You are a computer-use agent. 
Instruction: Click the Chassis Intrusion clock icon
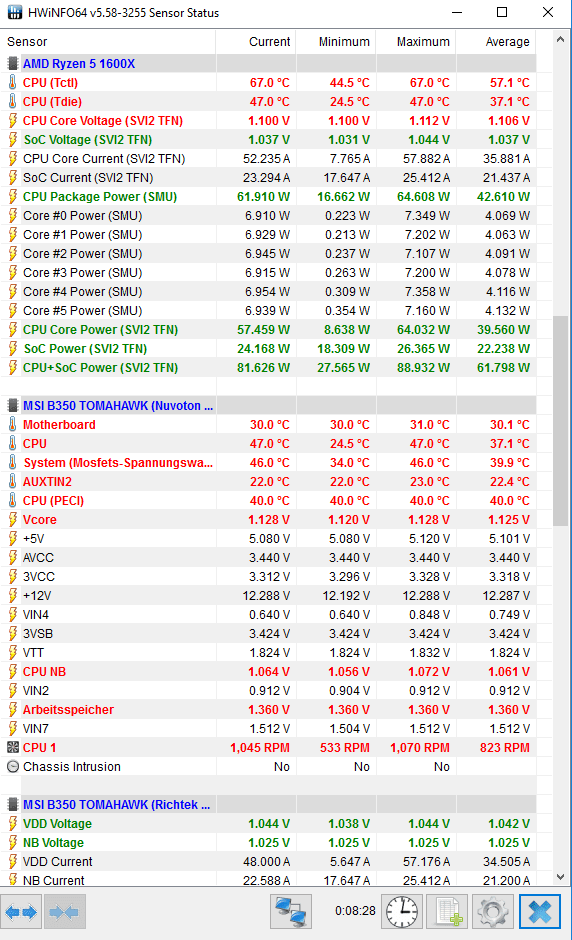[13, 767]
